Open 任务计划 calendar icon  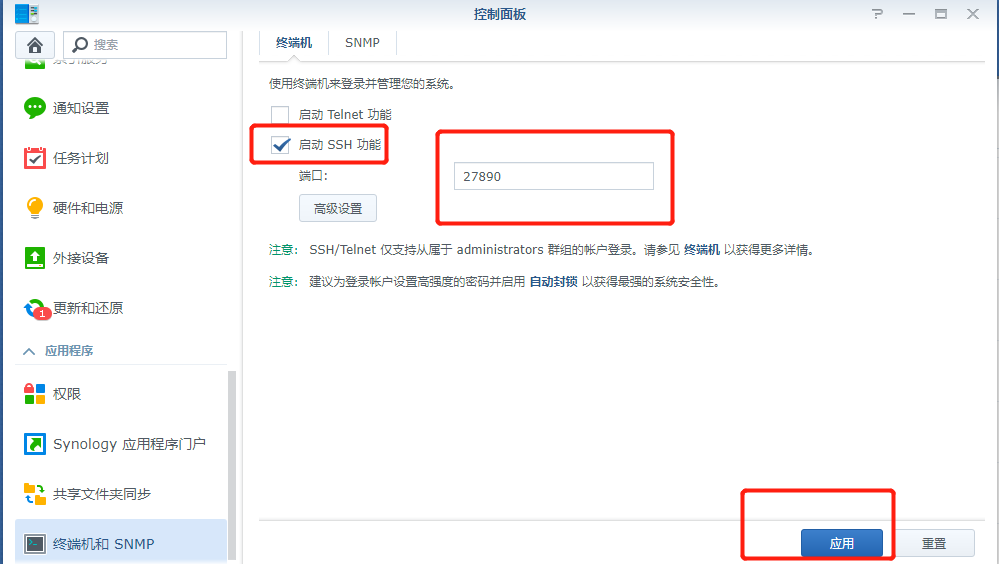pos(34,157)
